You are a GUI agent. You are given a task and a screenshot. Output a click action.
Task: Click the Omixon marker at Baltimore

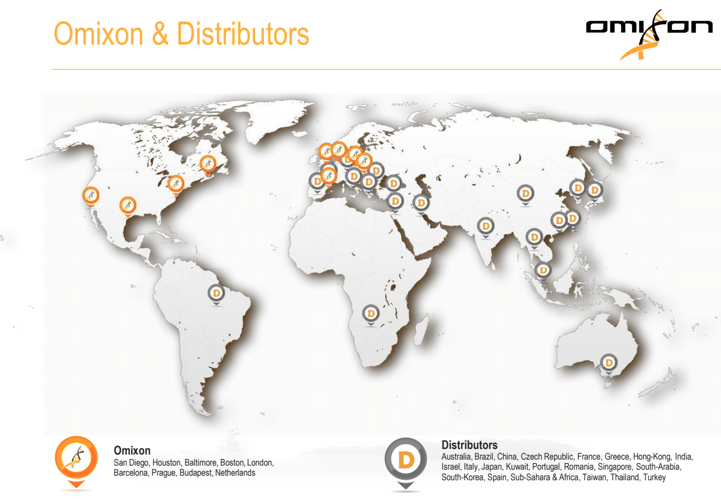pyautogui.click(x=175, y=184)
